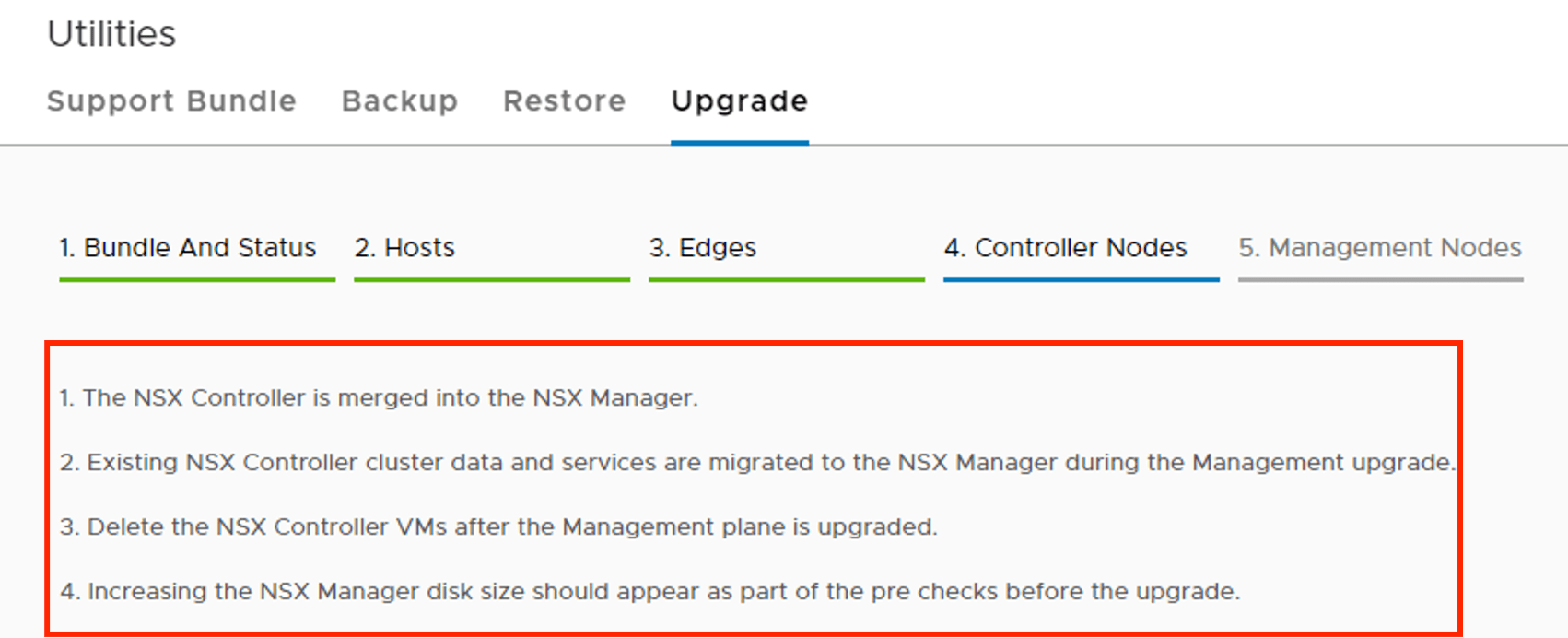The height and width of the screenshot is (638, 1568).
Task: Click blue progress bar under Controller Nodes
Action: pos(1082,278)
